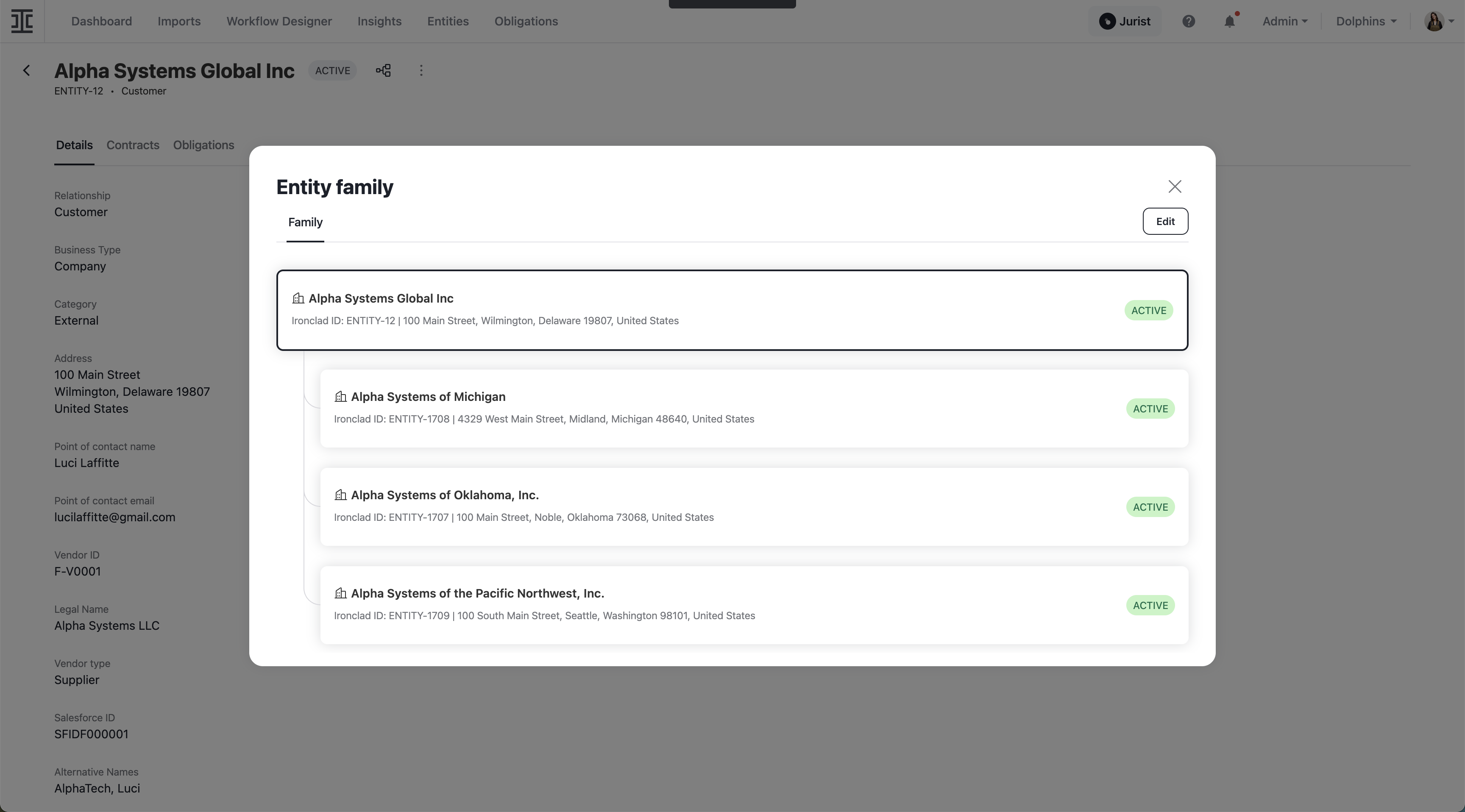Image resolution: width=1465 pixels, height=812 pixels.
Task: Click building icon beside Pacific Northwest entity
Action: coord(341,593)
